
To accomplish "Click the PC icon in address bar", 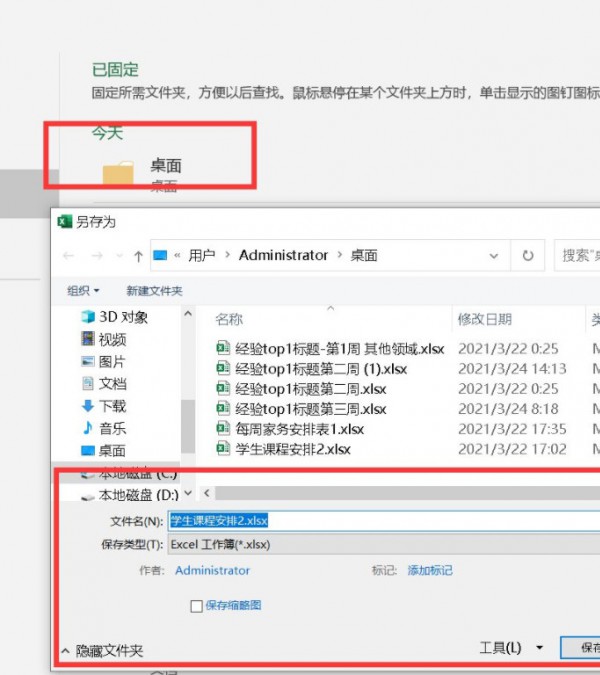I will coord(160,255).
